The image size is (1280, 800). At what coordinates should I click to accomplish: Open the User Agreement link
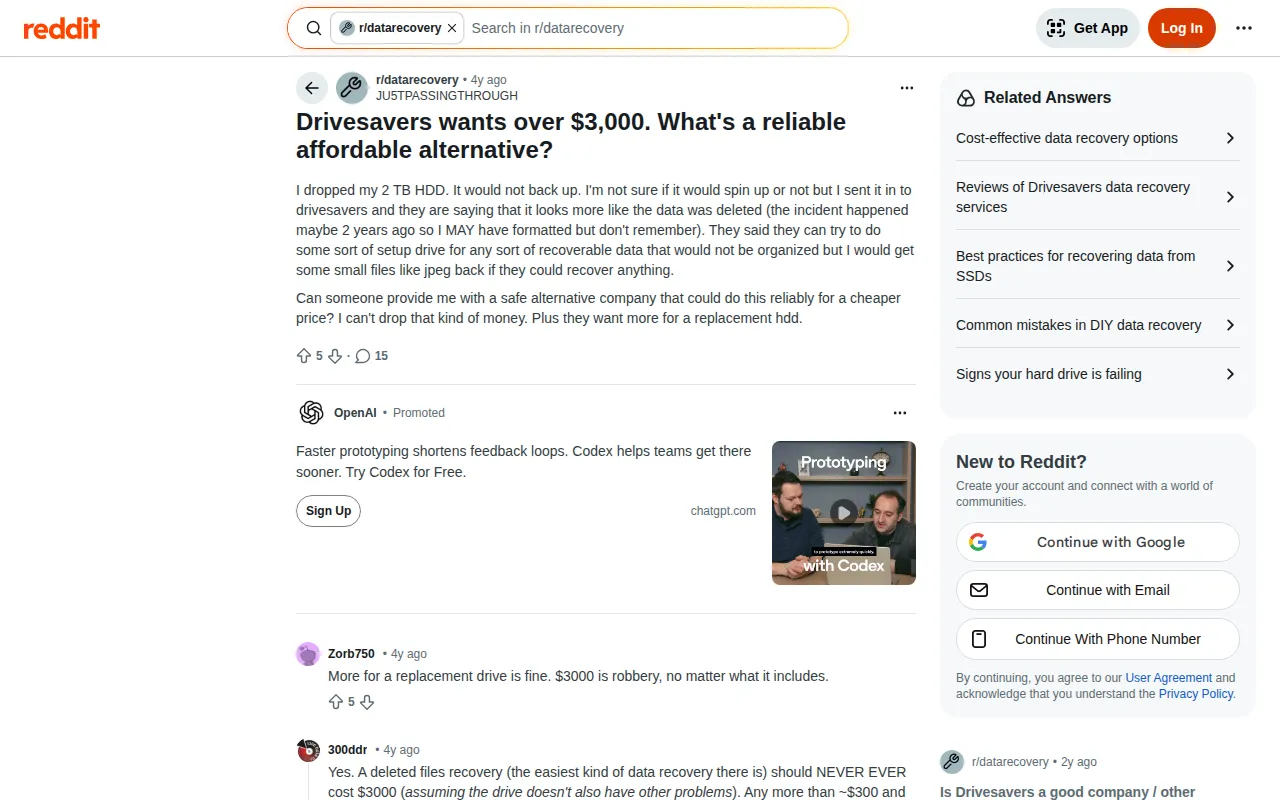coord(1168,678)
